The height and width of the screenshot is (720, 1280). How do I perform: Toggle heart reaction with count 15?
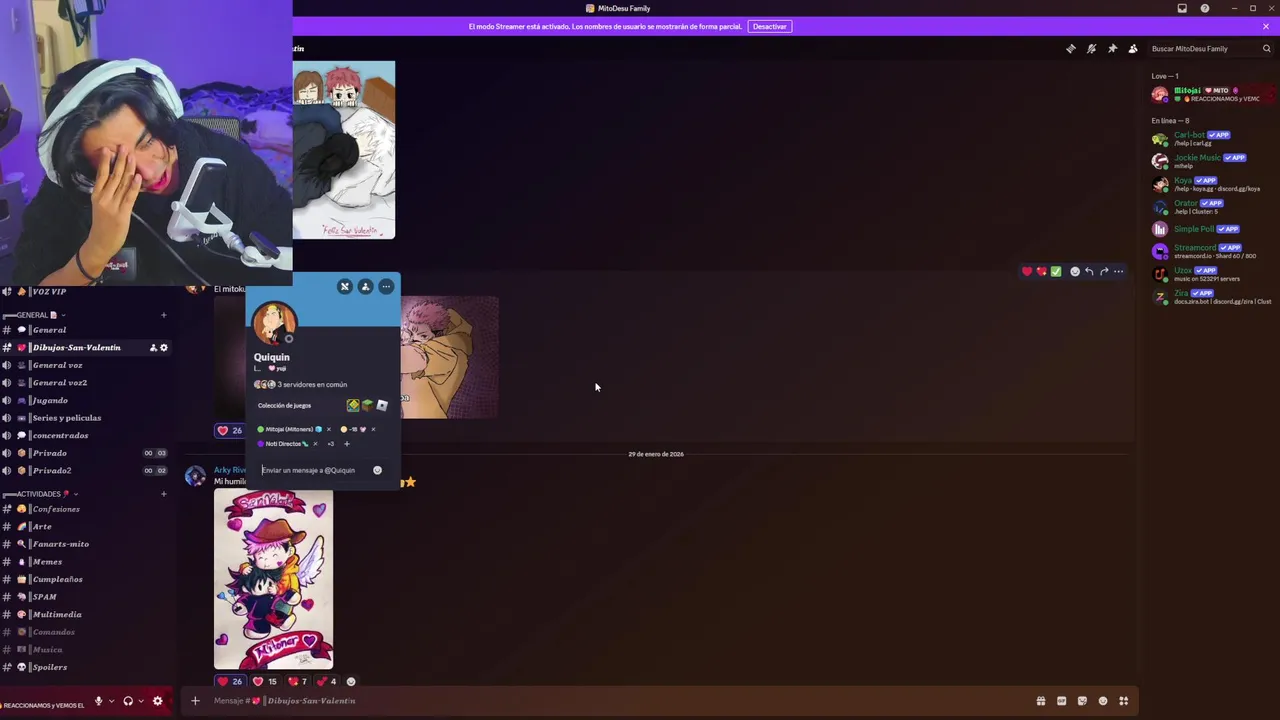pyautogui.click(x=264, y=682)
